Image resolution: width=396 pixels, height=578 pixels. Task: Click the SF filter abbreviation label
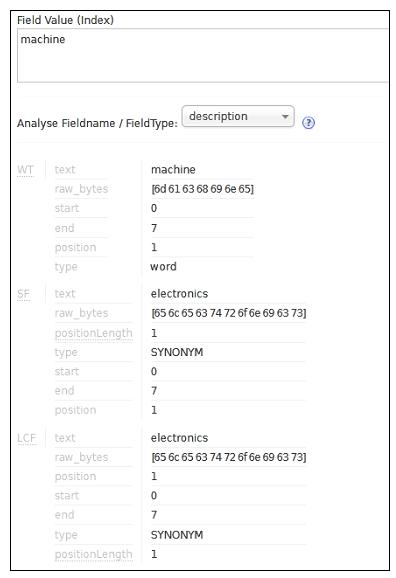pyautogui.click(x=23, y=294)
